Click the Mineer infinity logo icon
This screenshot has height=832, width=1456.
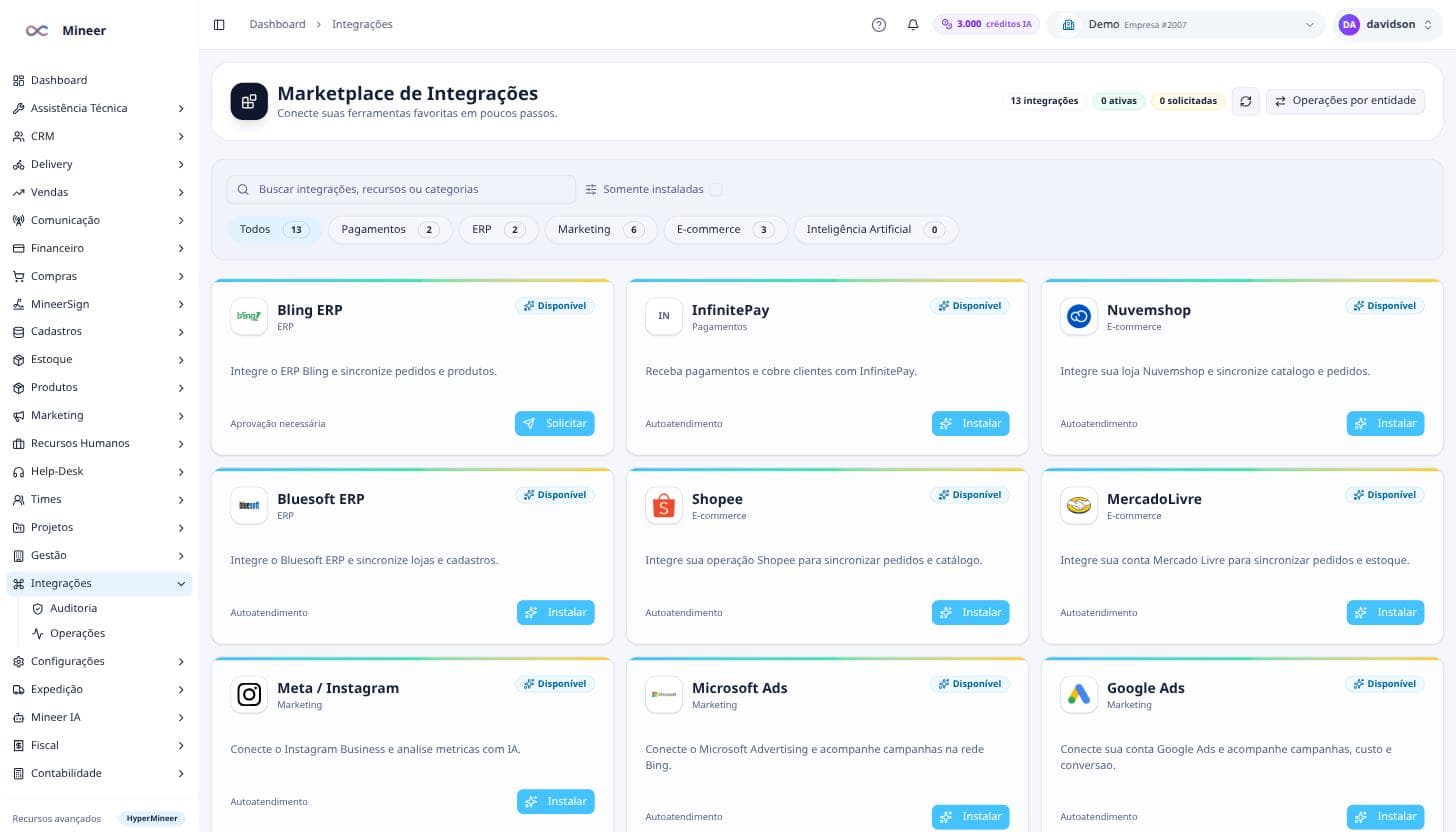pyautogui.click(x=37, y=31)
